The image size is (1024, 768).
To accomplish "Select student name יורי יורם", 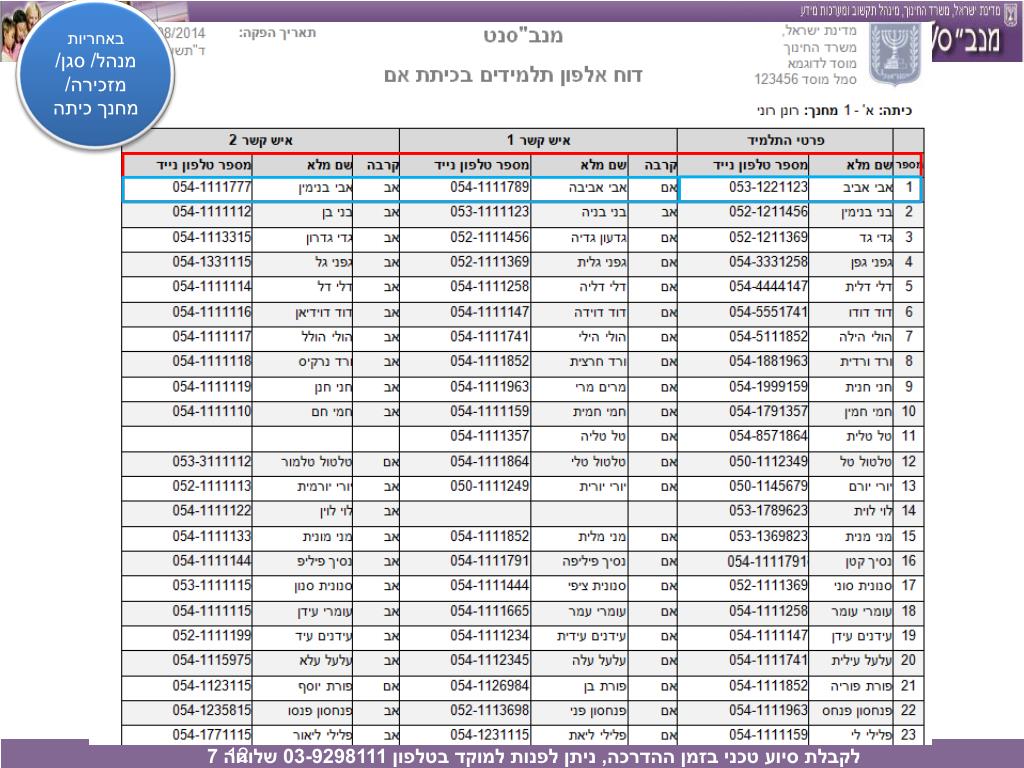I will pyautogui.click(x=871, y=487).
